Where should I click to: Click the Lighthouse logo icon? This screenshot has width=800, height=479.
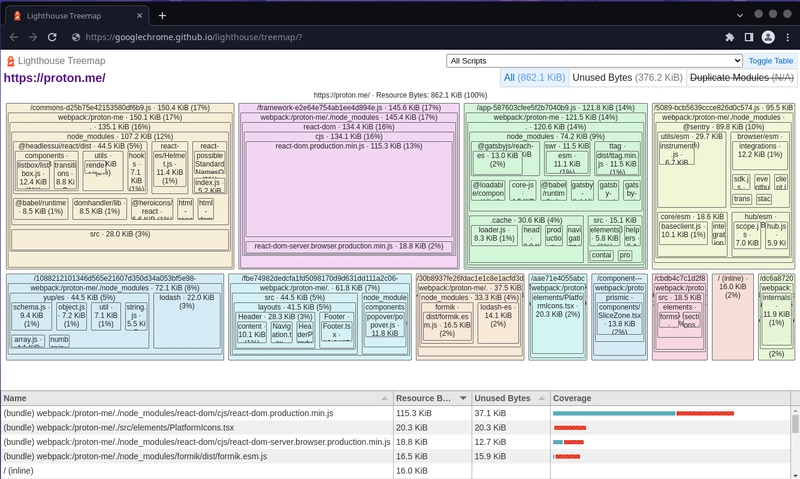pos(10,61)
